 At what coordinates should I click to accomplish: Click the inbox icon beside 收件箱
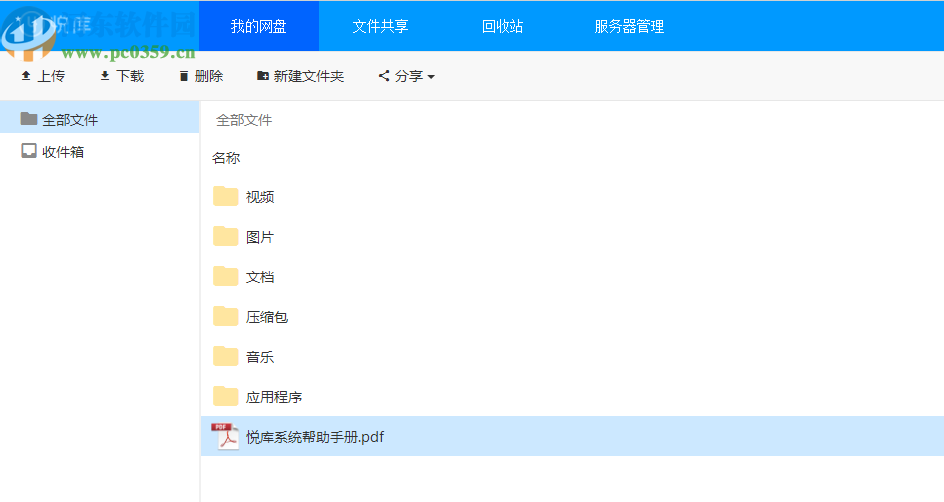(29, 150)
